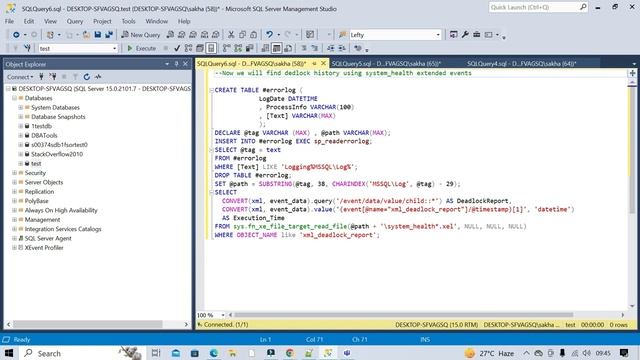Run the query with Execute
The width and height of the screenshot is (640, 360).
coord(142,48)
